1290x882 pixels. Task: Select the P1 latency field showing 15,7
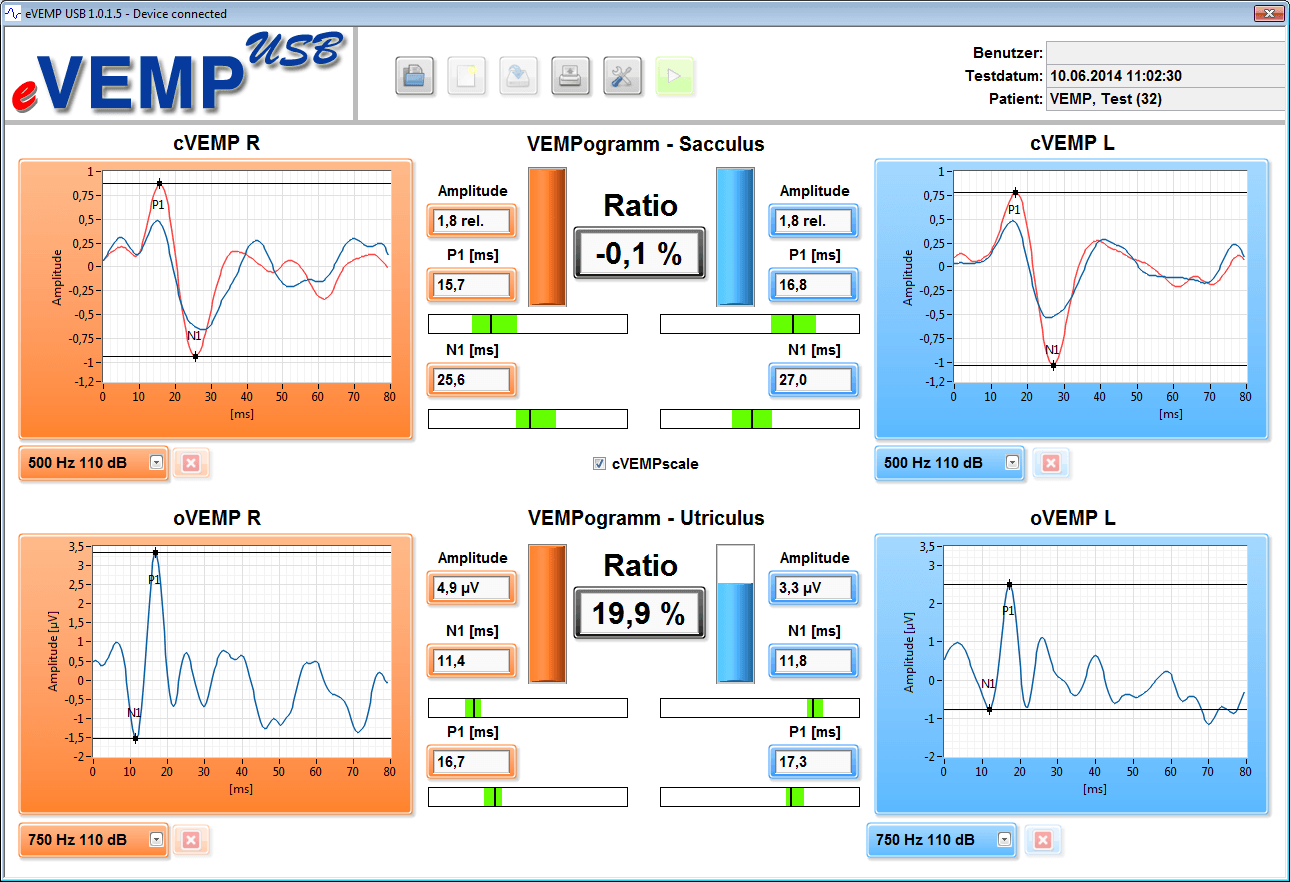point(471,285)
